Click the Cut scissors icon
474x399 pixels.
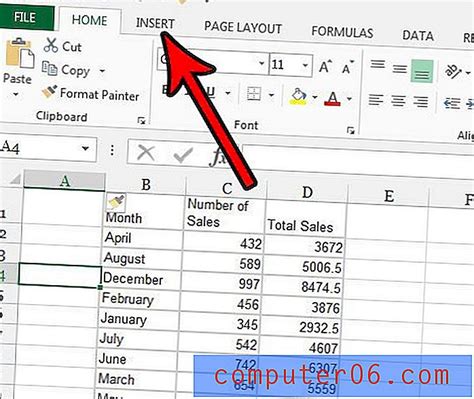(x=51, y=45)
